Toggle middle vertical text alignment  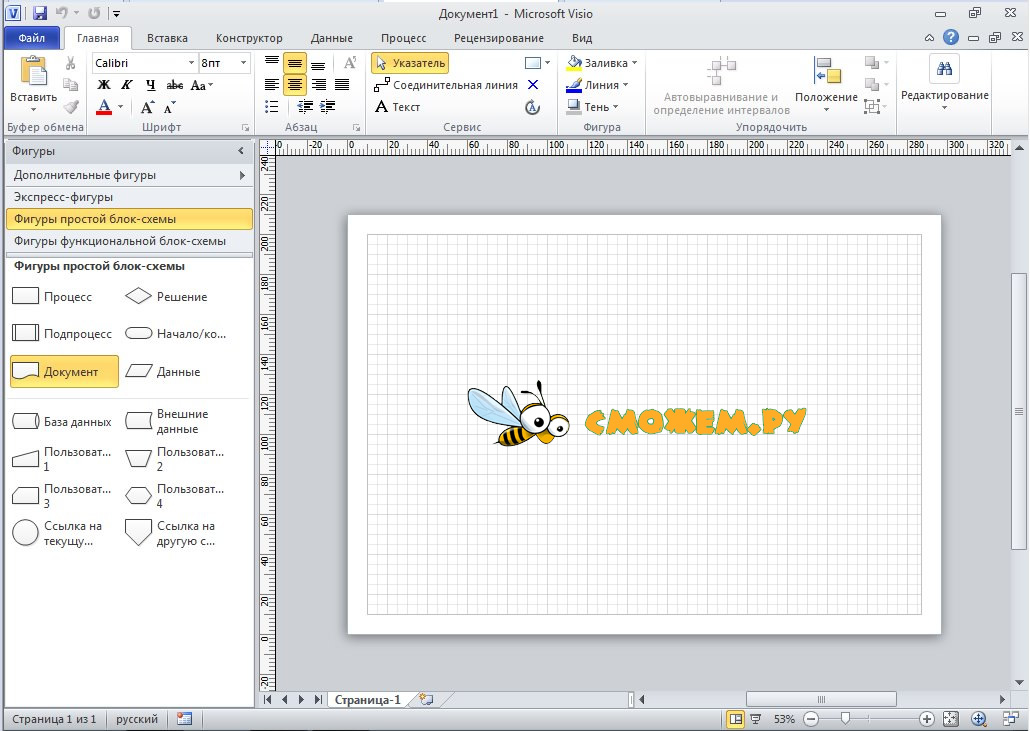295,63
